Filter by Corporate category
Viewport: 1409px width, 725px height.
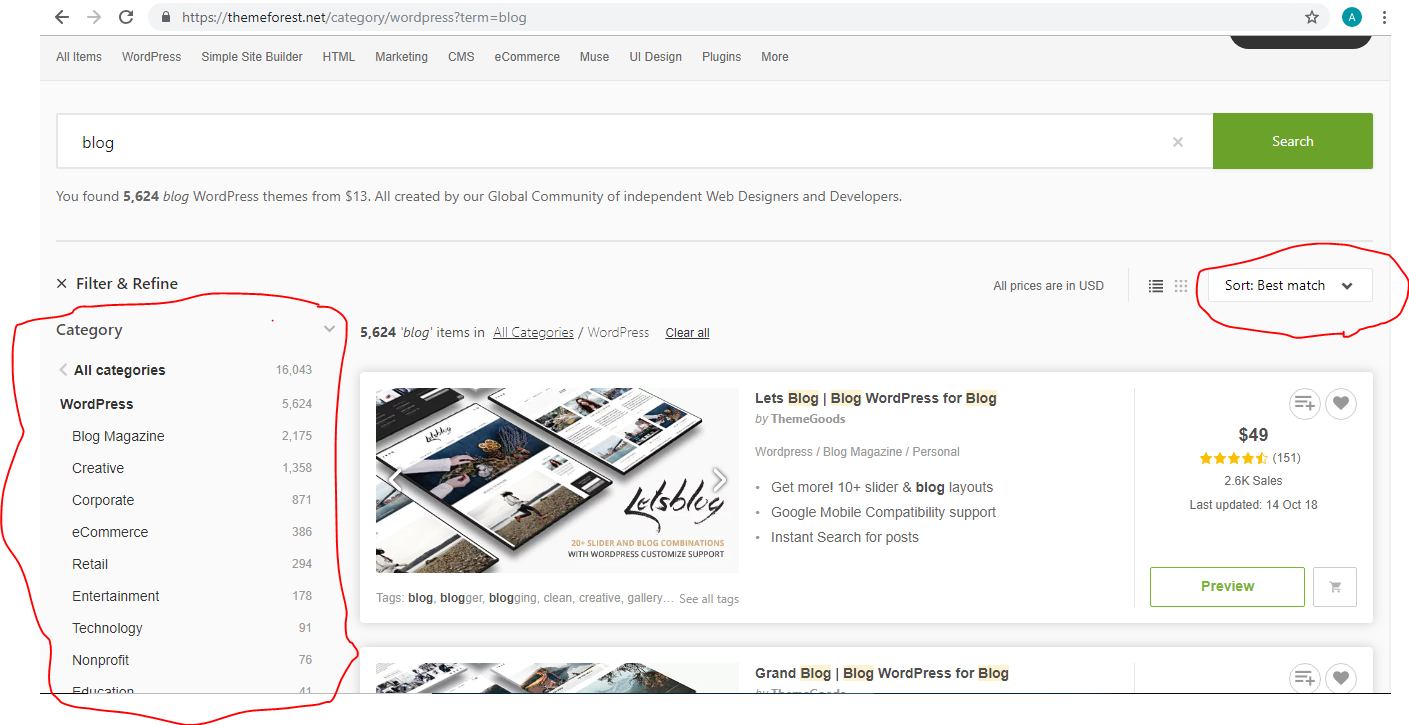tap(103, 500)
